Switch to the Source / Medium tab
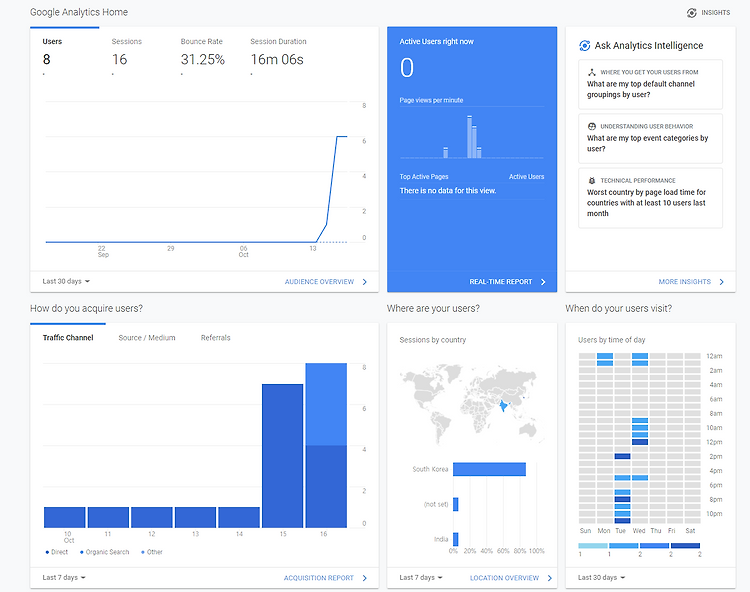This screenshot has width=750, height=592. (x=147, y=338)
